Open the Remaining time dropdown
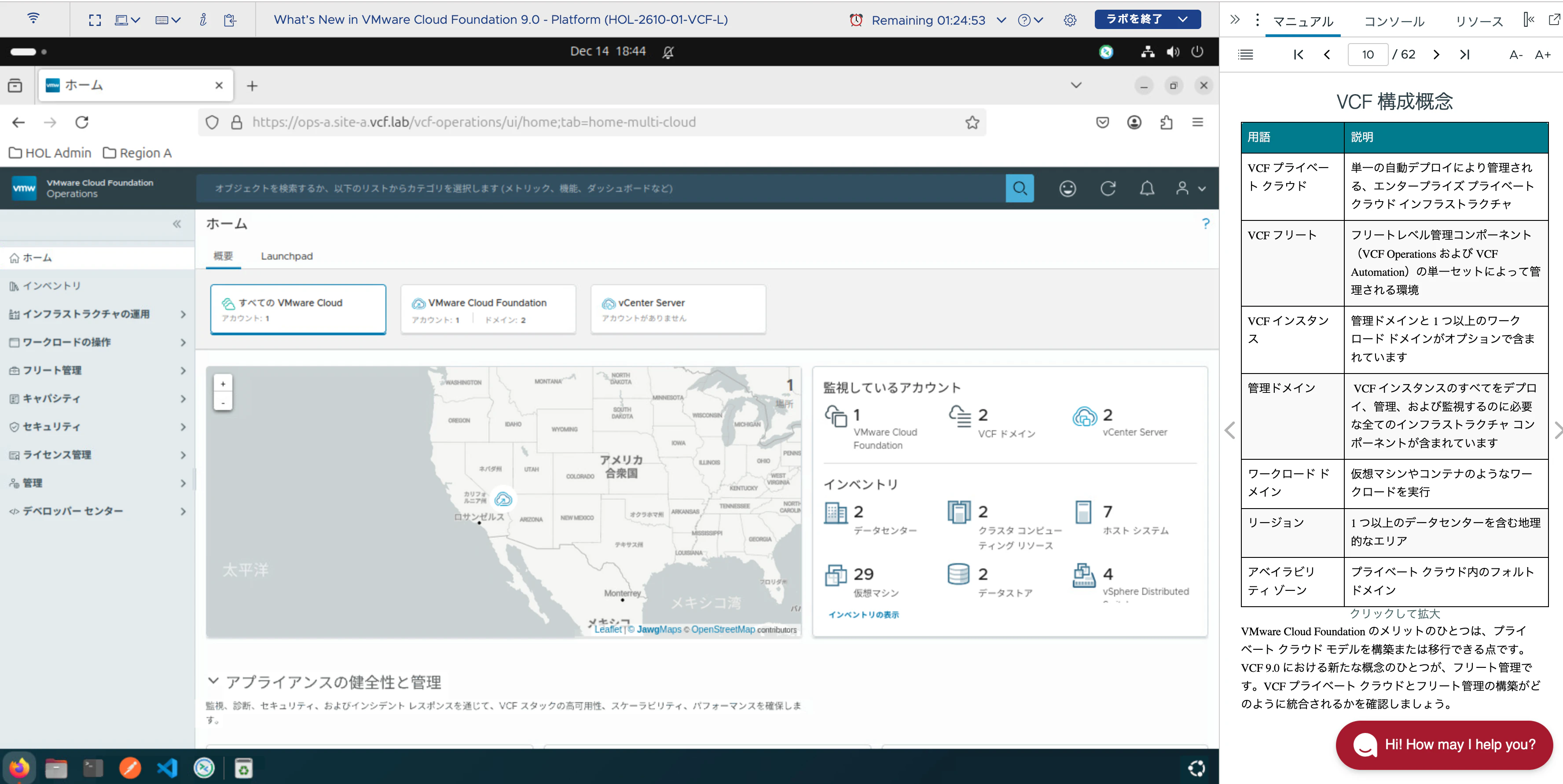Image resolution: width=1563 pixels, height=784 pixels. point(1001,20)
